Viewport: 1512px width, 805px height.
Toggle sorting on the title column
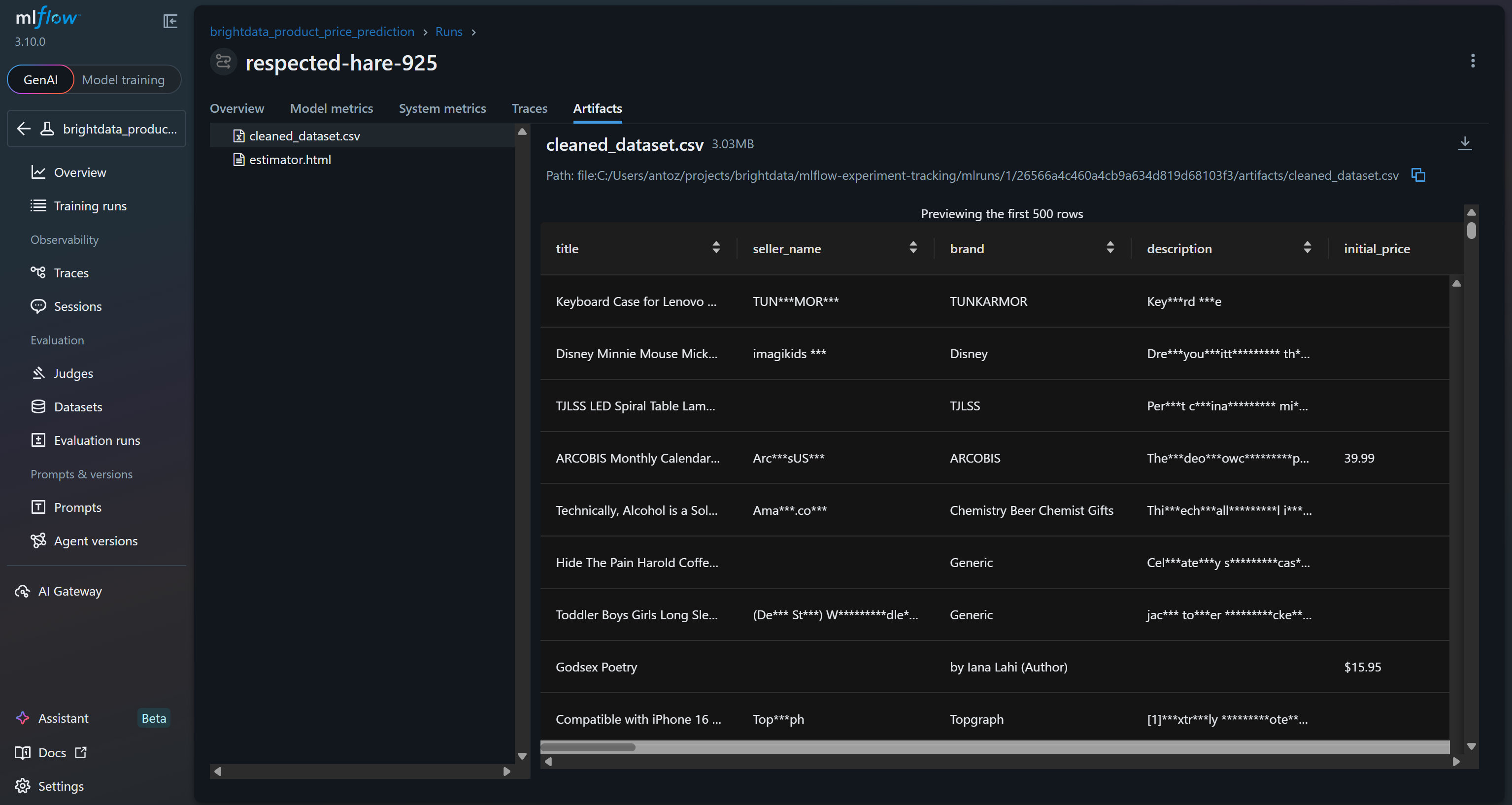coord(716,248)
